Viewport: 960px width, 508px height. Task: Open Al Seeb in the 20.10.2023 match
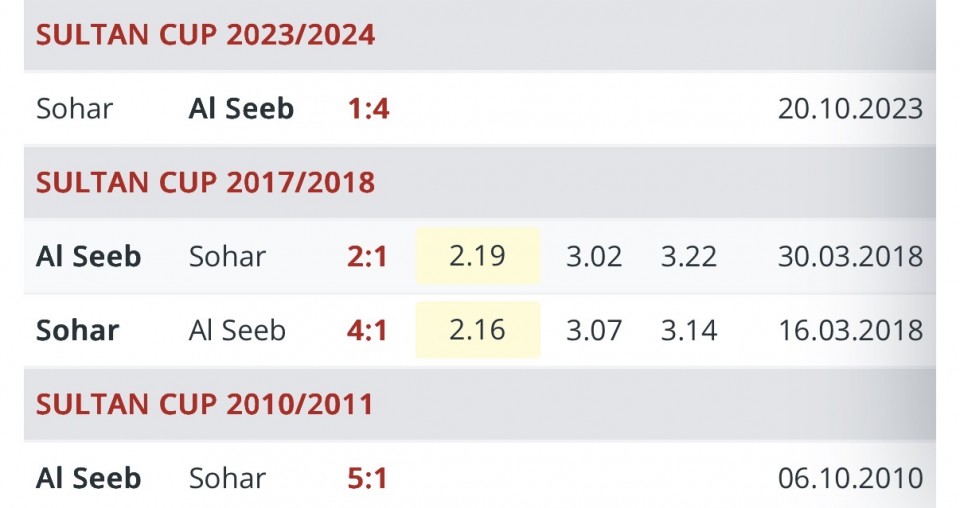point(241,108)
